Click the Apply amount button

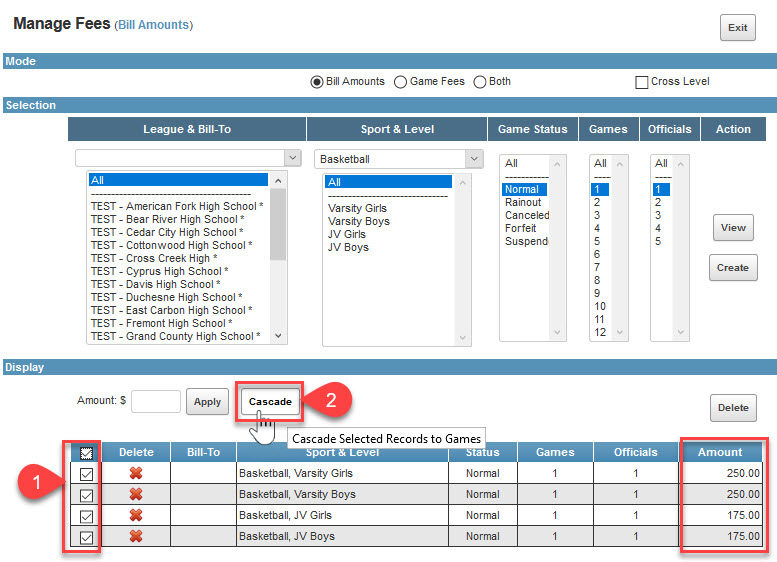click(207, 401)
